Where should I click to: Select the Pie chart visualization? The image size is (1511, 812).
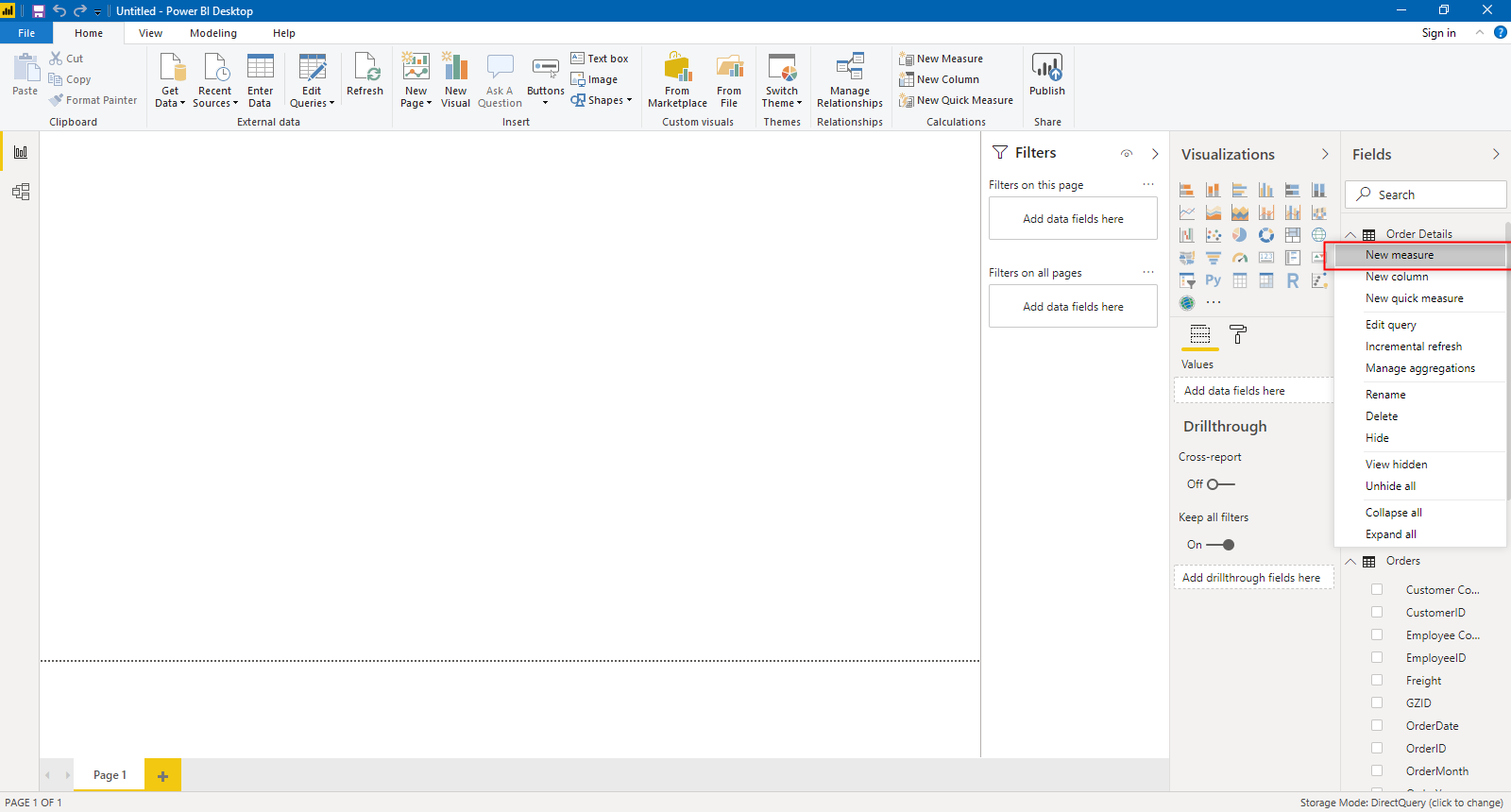pos(1240,235)
